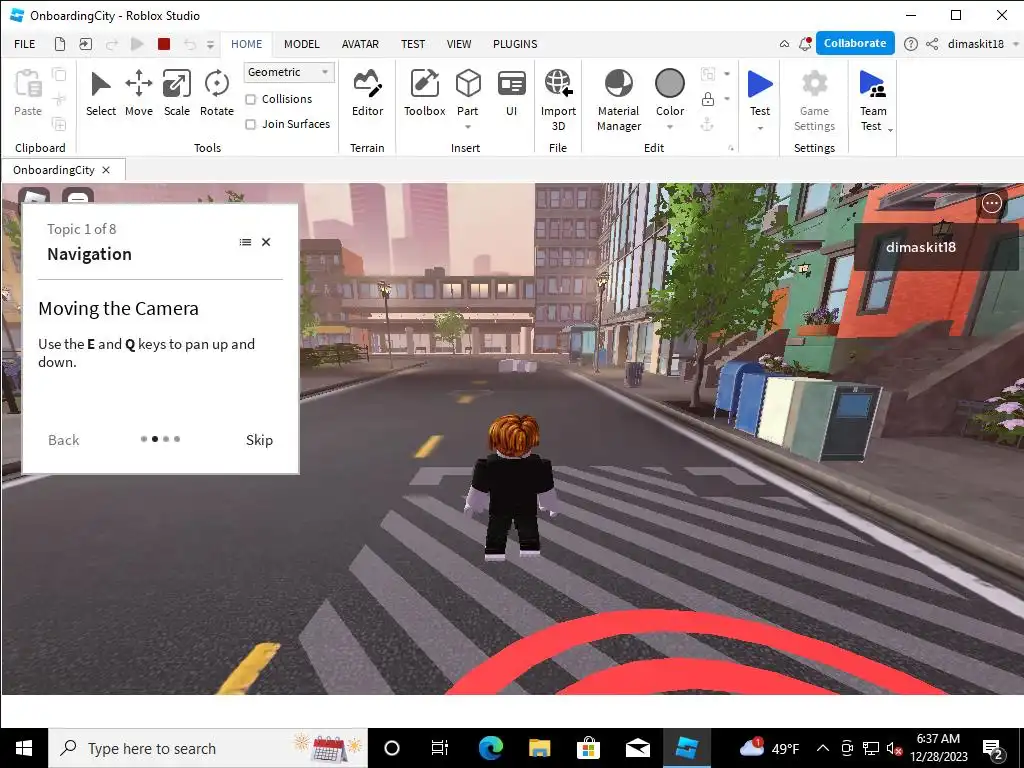Skip the tutorial step
This screenshot has width=1024, height=768.
click(x=259, y=440)
